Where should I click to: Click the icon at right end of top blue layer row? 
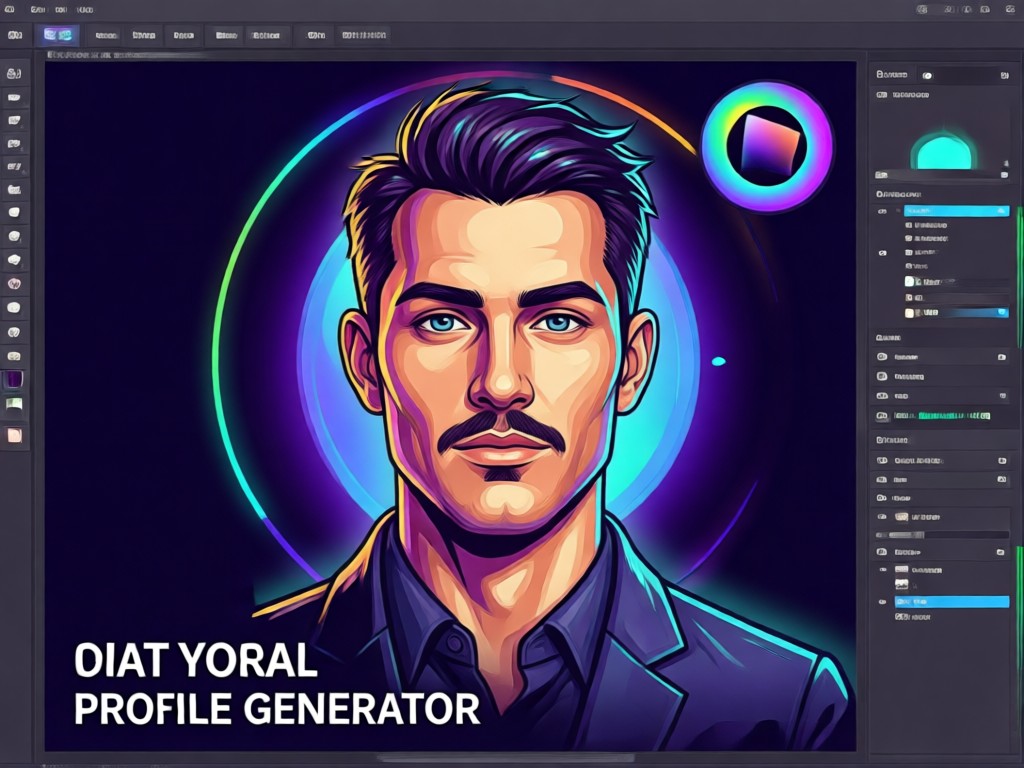tap(1001, 211)
